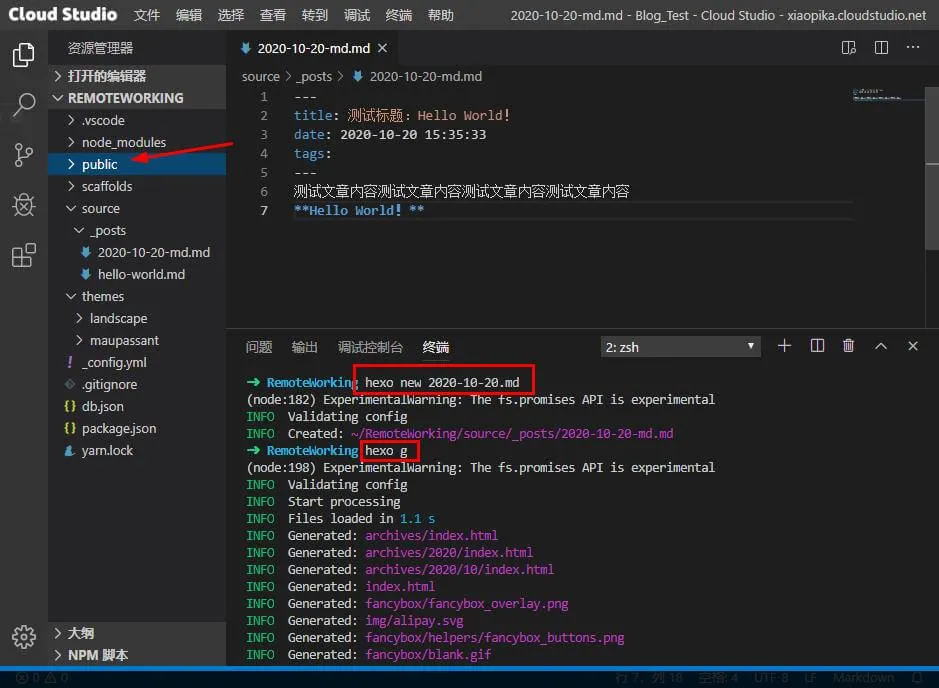Open markdown preview to the side icon
939x688 pixels.
tap(849, 48)
